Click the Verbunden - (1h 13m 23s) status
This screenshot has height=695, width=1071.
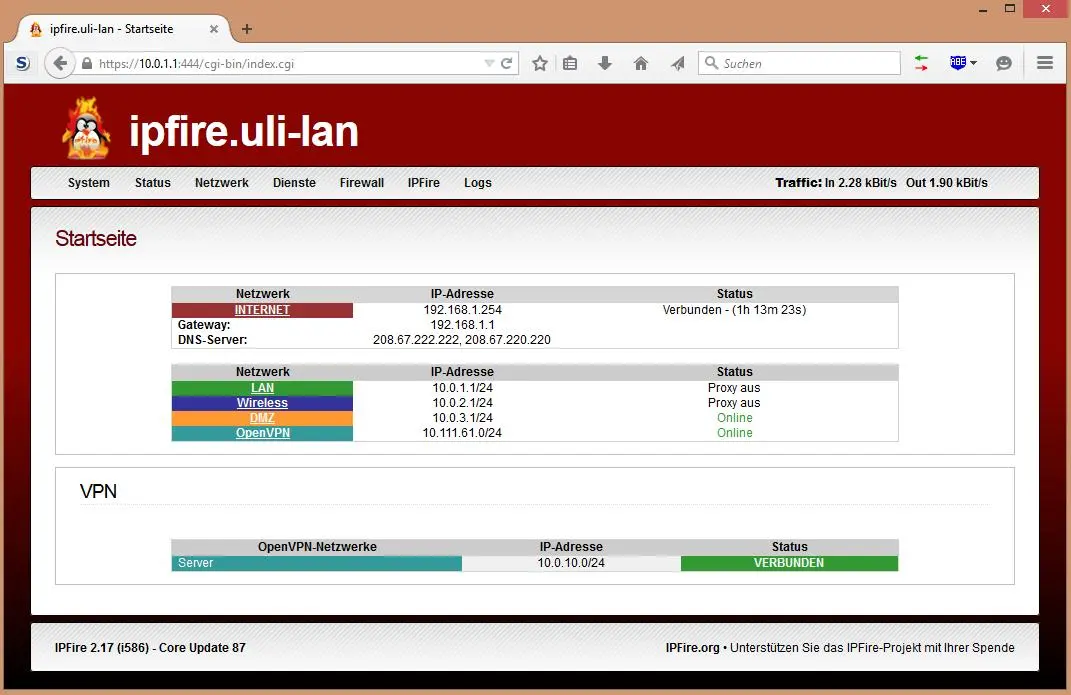coord(734,310)
